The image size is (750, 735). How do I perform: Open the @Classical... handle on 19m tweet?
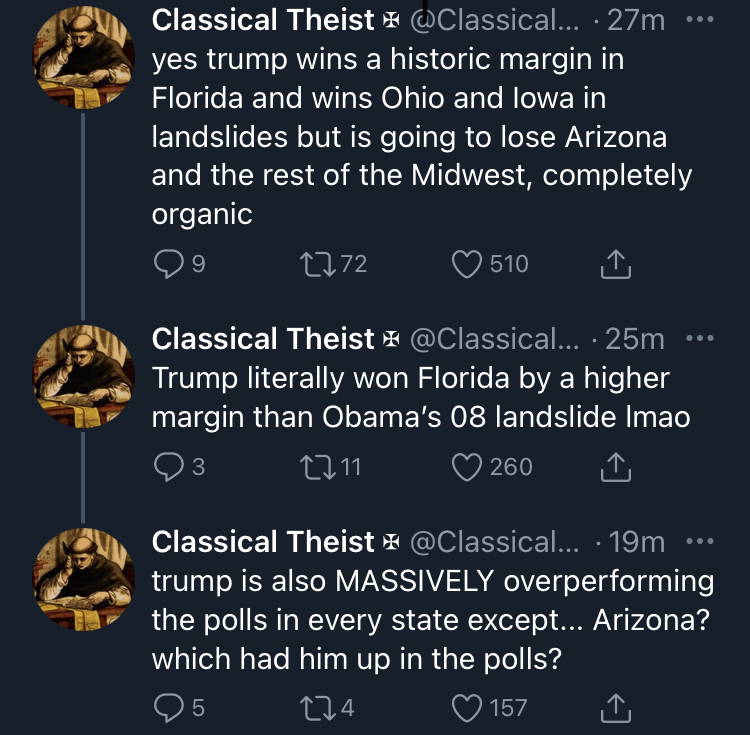coord(494,542)
